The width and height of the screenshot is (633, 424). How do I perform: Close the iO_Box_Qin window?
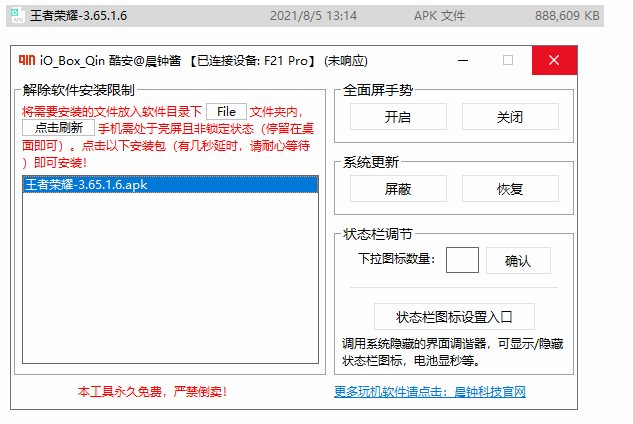[554, 60]
